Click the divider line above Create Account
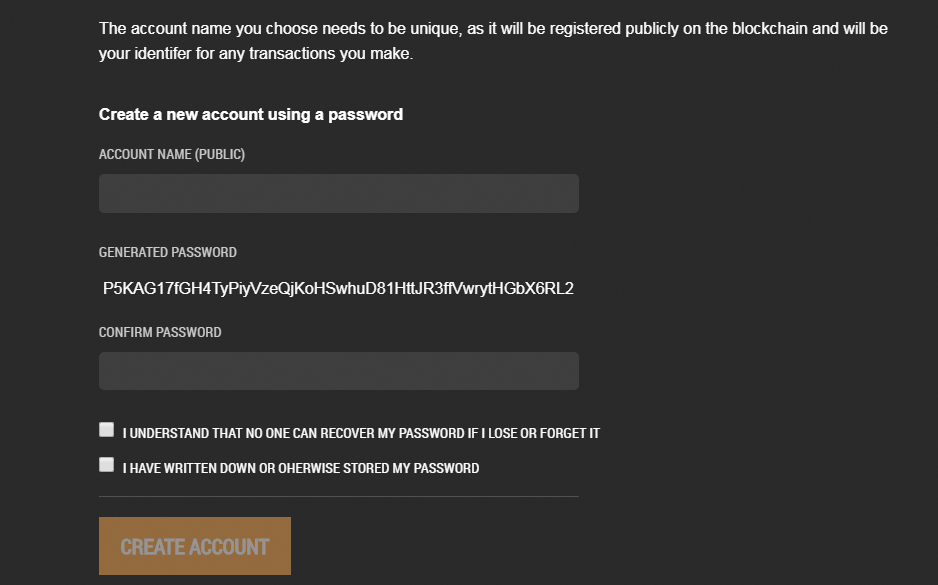The height and width of the screenshot is (585, 938). click(338, 496)
